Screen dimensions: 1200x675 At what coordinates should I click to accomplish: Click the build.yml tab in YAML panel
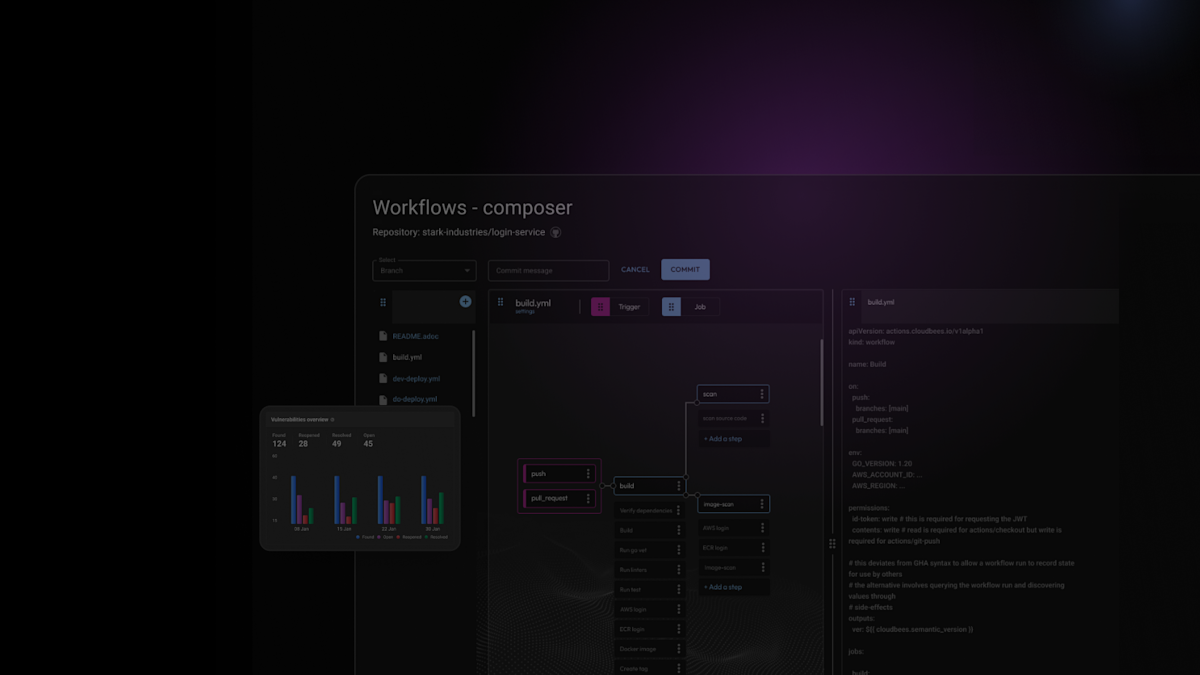pyautogui.click(x=881, y=302)
